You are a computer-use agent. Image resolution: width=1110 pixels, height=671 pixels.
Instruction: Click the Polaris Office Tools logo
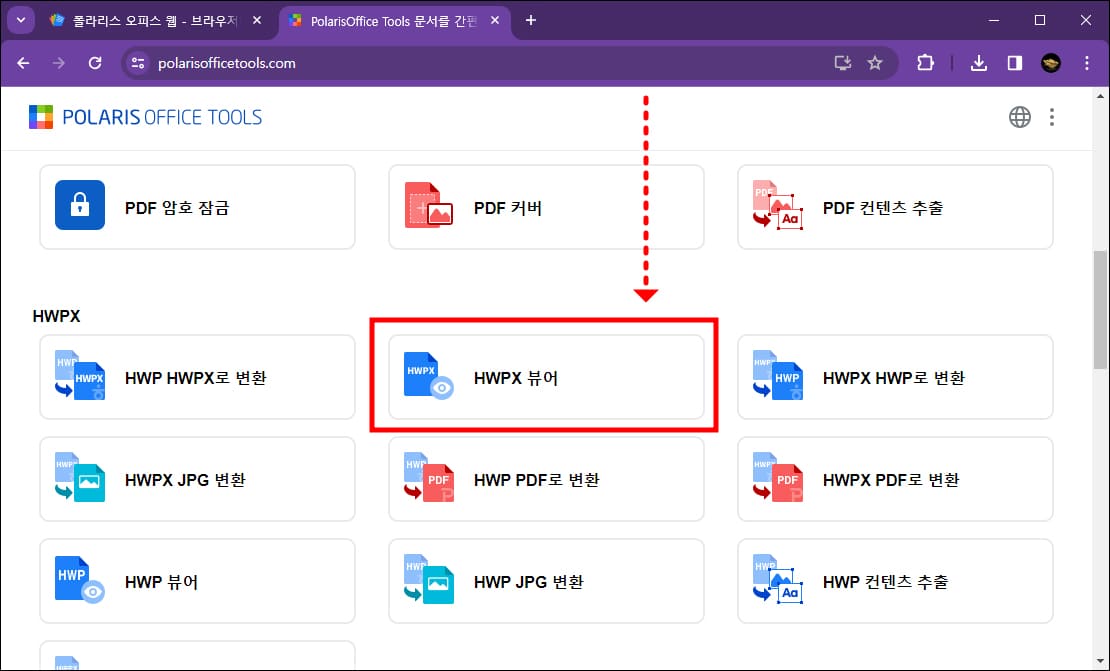pos(145,117)
